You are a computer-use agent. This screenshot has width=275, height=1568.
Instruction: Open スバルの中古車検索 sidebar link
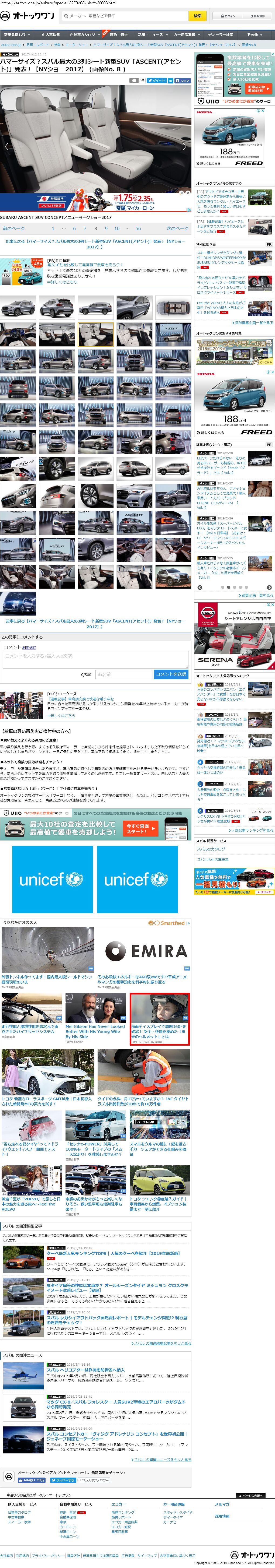click(x=213, y=859)
